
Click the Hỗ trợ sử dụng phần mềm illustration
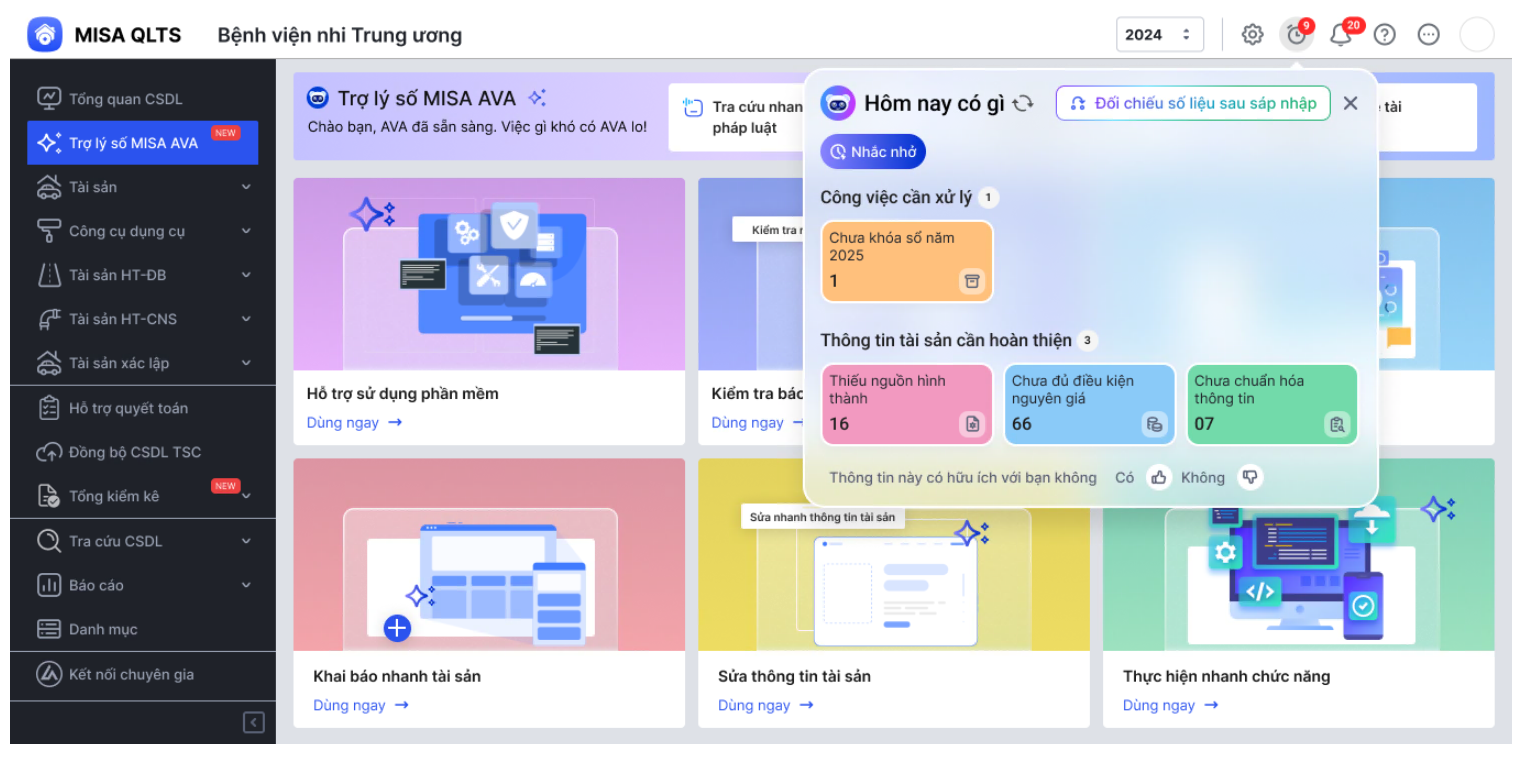point(489,274)
